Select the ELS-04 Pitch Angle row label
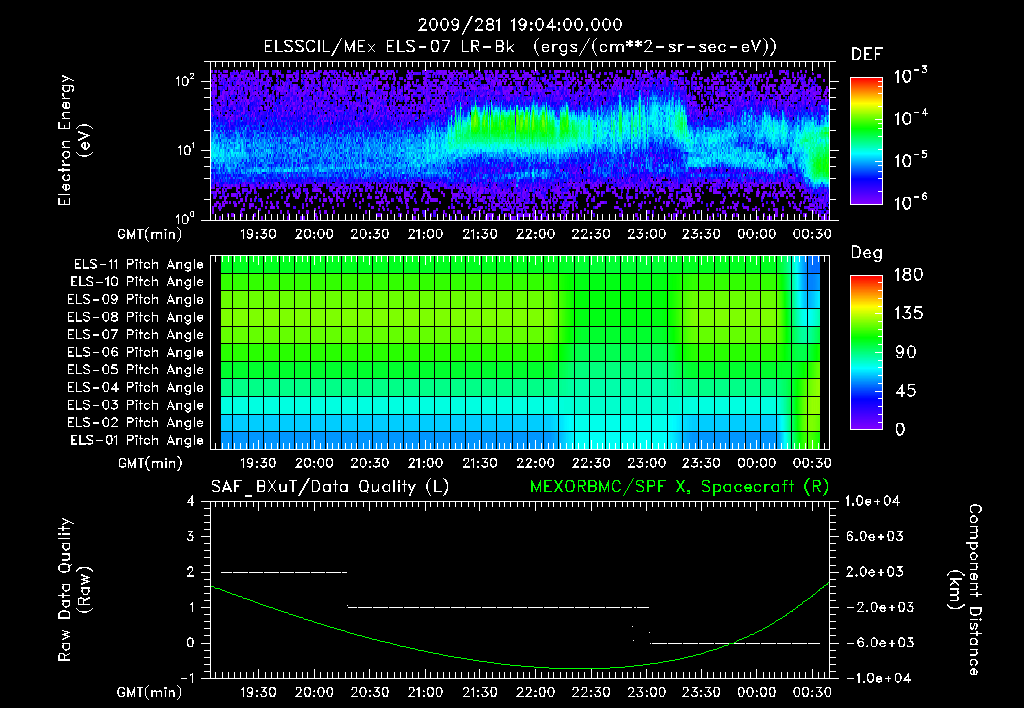Screen dimensions: 1024x708 click(136, 387)
